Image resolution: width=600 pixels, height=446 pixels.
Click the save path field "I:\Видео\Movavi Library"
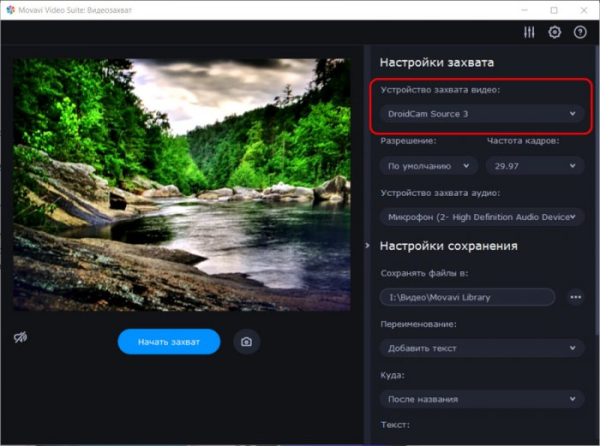[468, 297]
